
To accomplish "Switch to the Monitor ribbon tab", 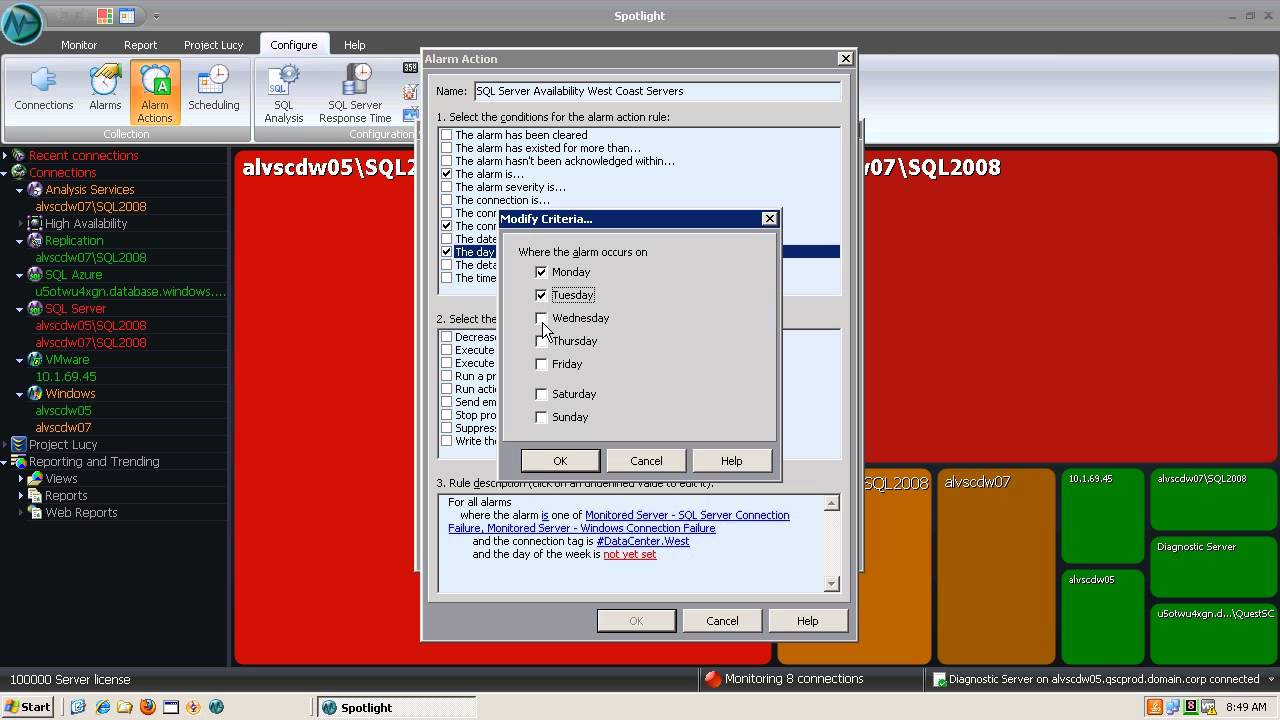I will pyautogui.click(x=79, y=45).
